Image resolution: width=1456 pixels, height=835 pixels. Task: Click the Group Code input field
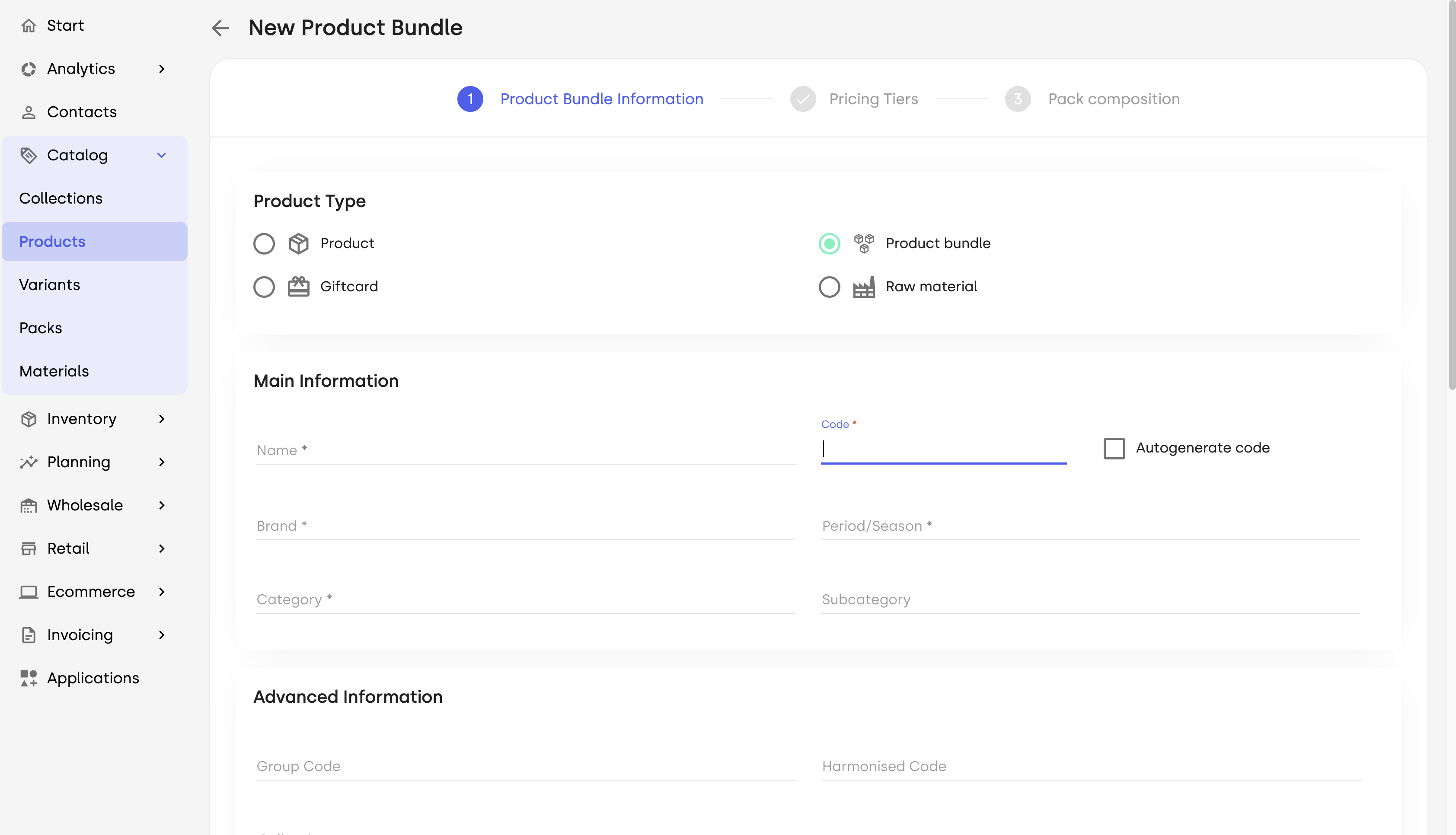click(x=526, y=766)
